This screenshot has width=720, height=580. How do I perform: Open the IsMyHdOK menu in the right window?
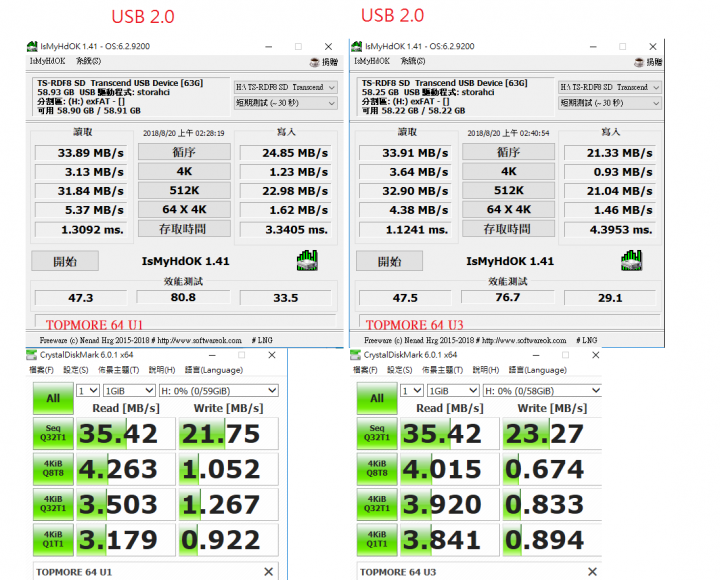tap(372, 61)
